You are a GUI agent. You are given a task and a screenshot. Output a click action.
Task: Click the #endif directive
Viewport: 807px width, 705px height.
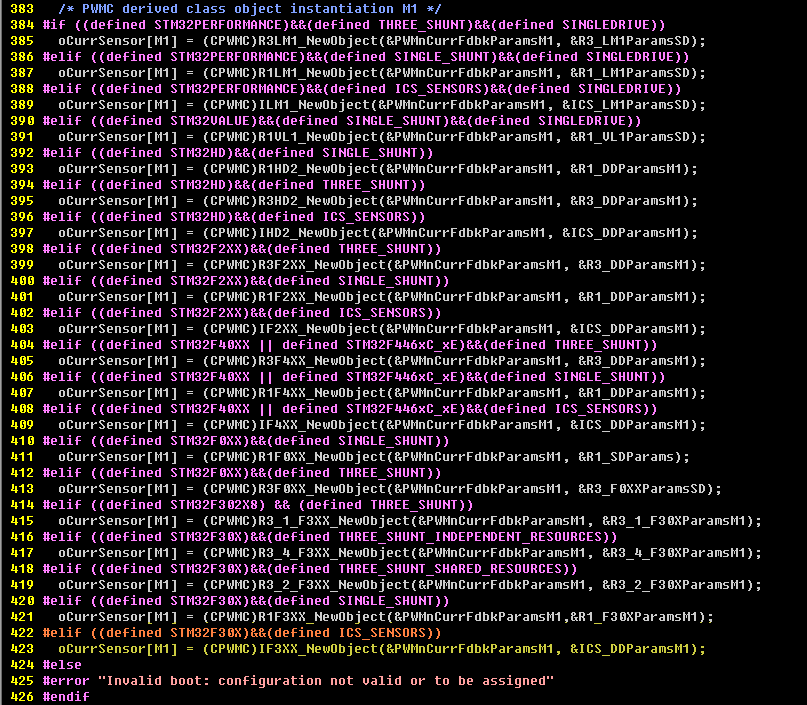(x=66, y=697)
